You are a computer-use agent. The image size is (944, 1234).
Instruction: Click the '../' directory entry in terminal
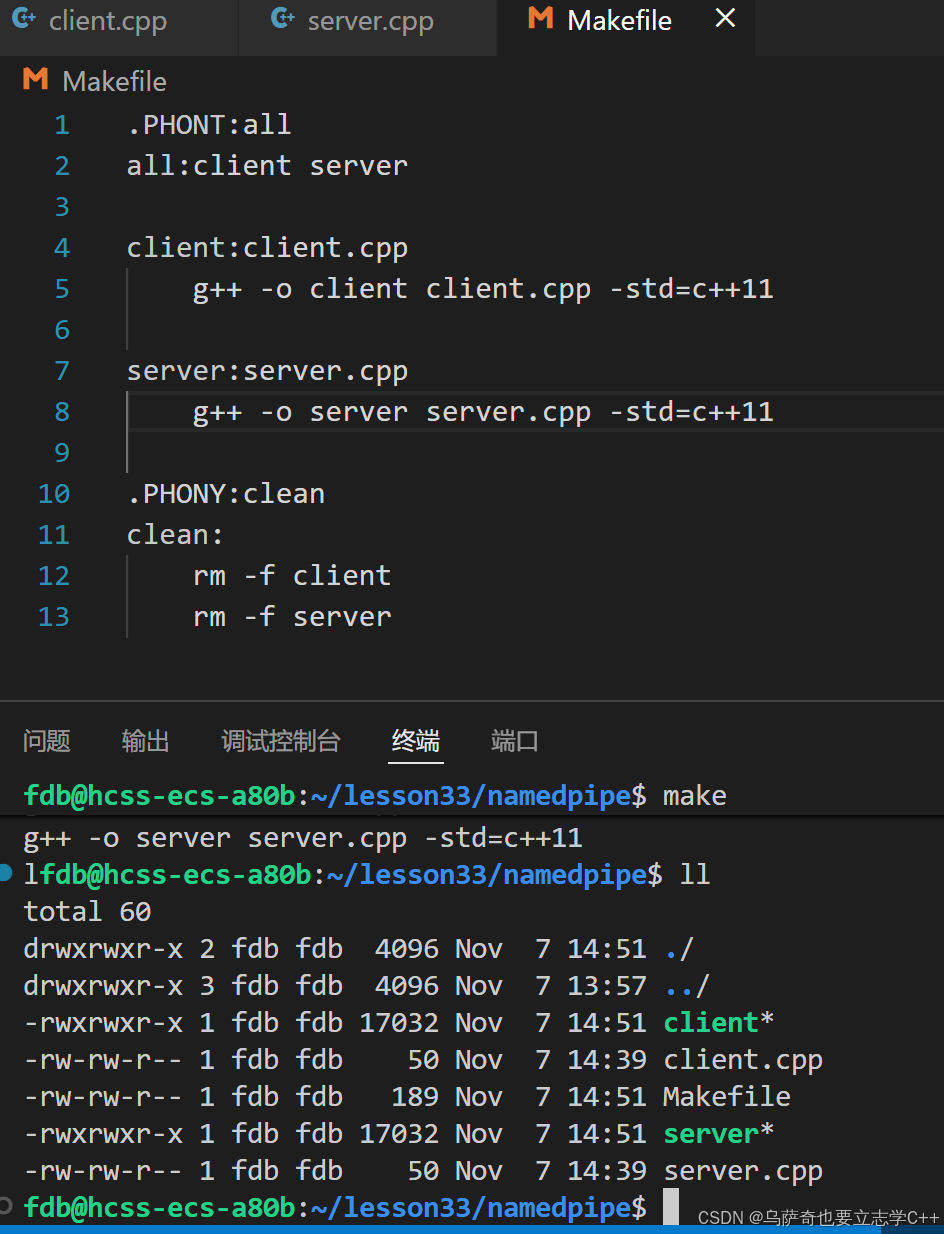pos(686,986)
